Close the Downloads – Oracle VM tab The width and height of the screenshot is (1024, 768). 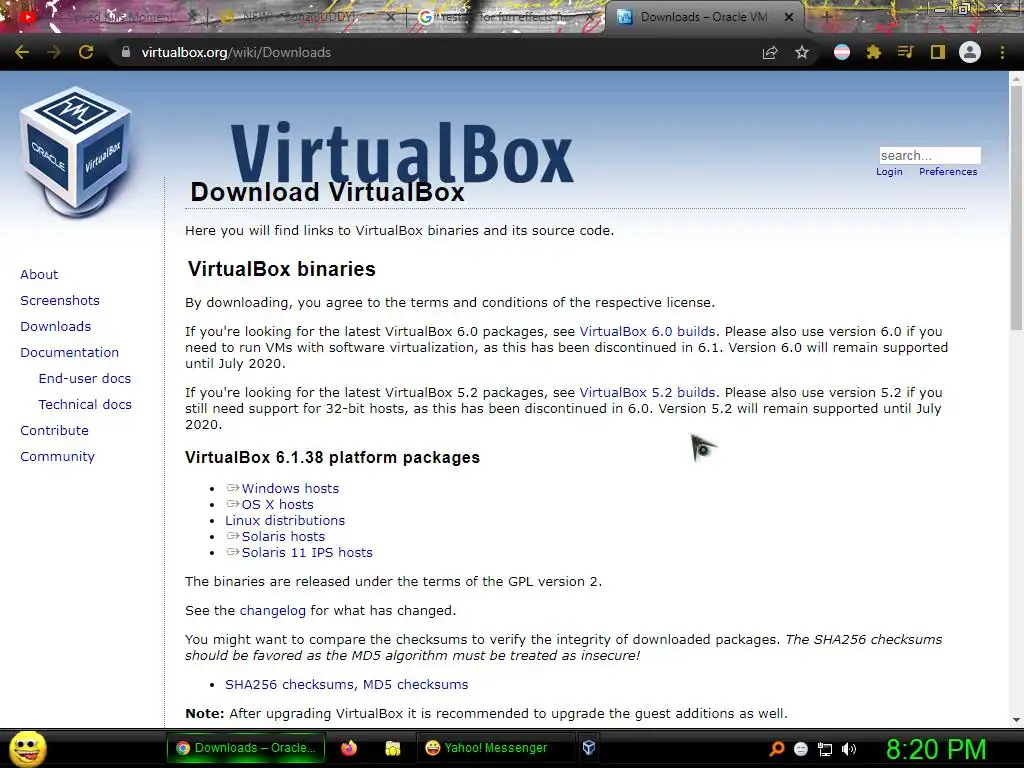pos(789,17)
